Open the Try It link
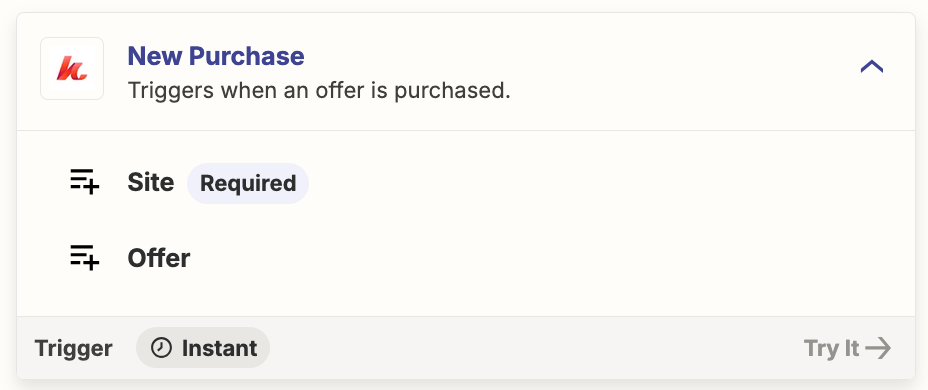 [848, 348]
